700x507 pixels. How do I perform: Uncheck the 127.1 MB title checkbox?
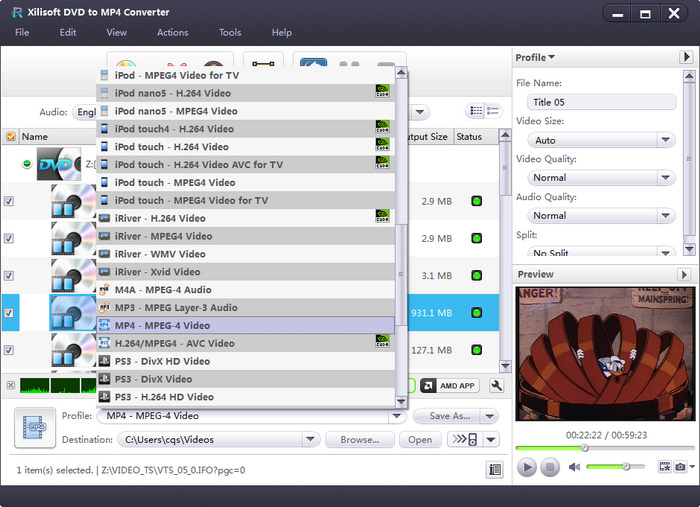9,350
